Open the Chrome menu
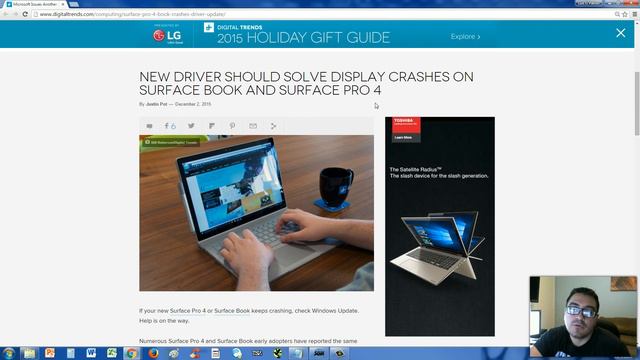The width and height of the screenshot is (640, 360). pyautogui.click(x=634, y=14)
